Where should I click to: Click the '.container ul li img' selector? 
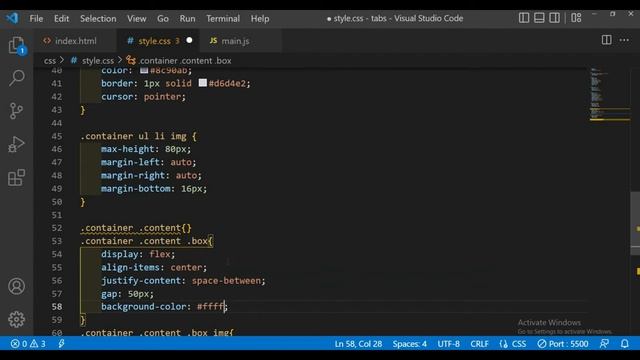pos(133,136)
